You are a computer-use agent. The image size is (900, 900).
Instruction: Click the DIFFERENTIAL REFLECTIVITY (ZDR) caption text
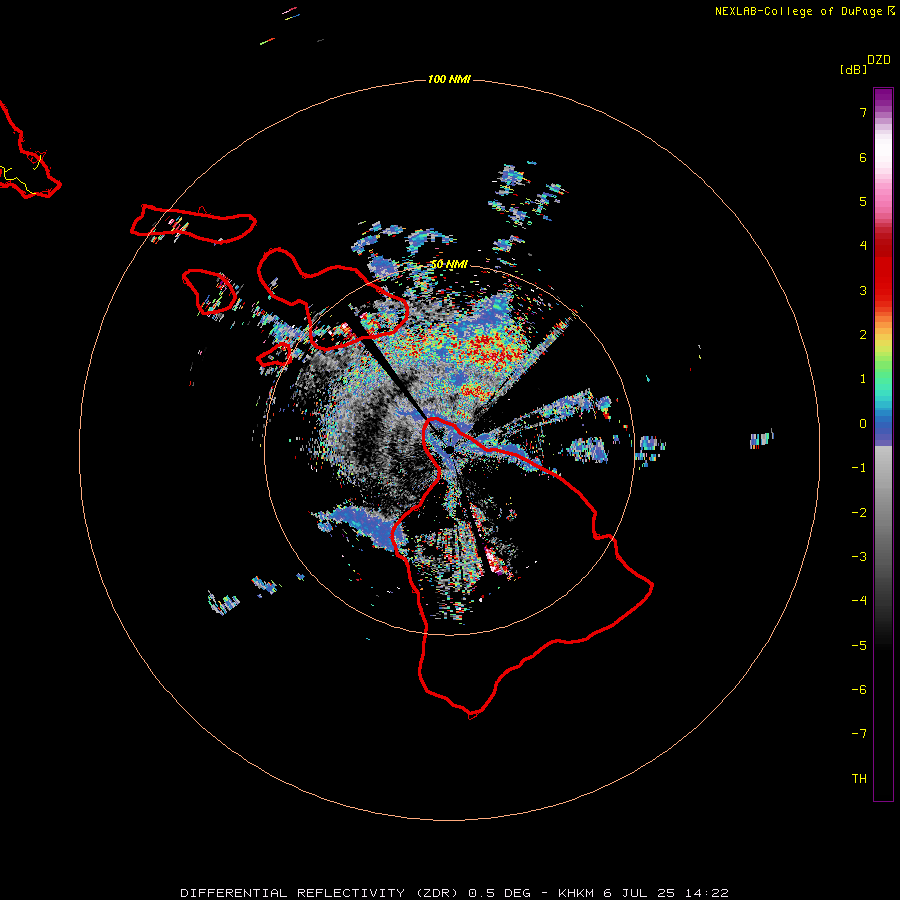coord(319,893)
